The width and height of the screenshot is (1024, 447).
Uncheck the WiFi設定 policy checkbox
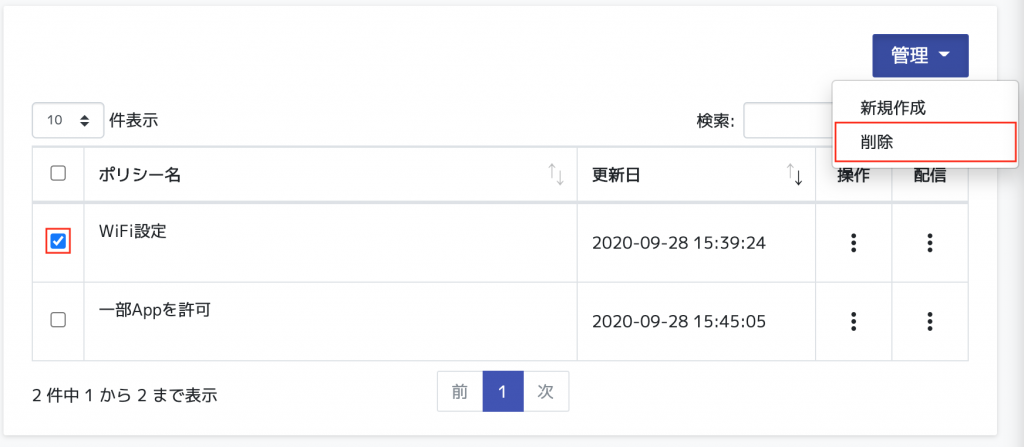(x=58, y=242)
